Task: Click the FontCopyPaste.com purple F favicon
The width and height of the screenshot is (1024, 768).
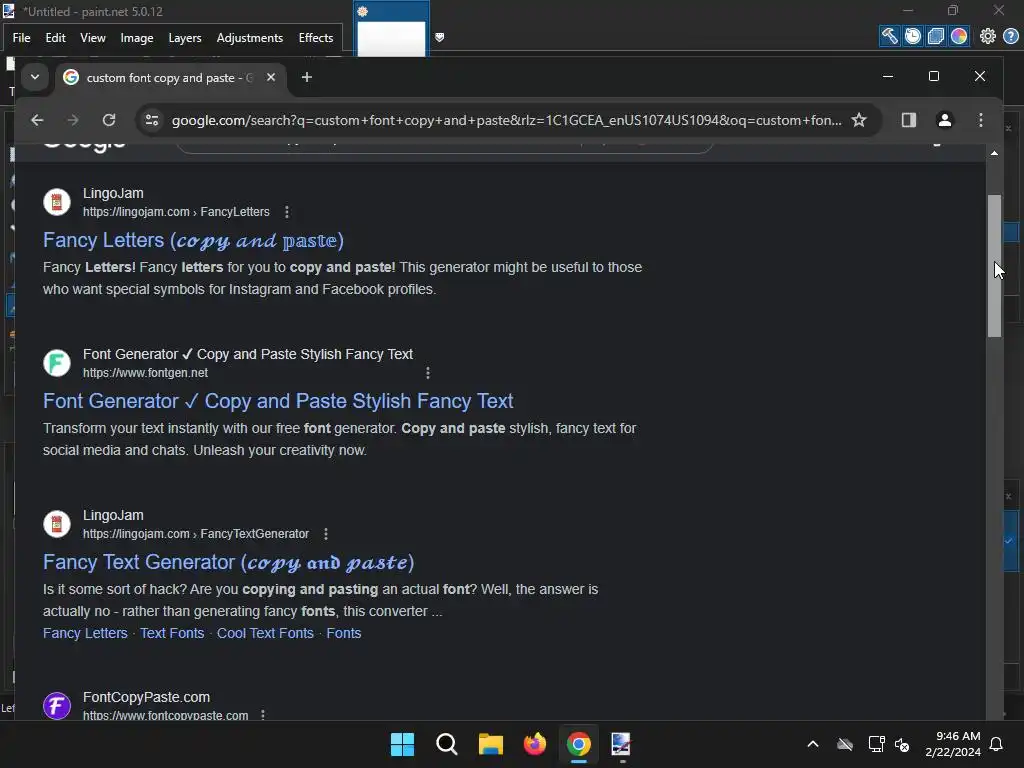Action: (57, 706)
